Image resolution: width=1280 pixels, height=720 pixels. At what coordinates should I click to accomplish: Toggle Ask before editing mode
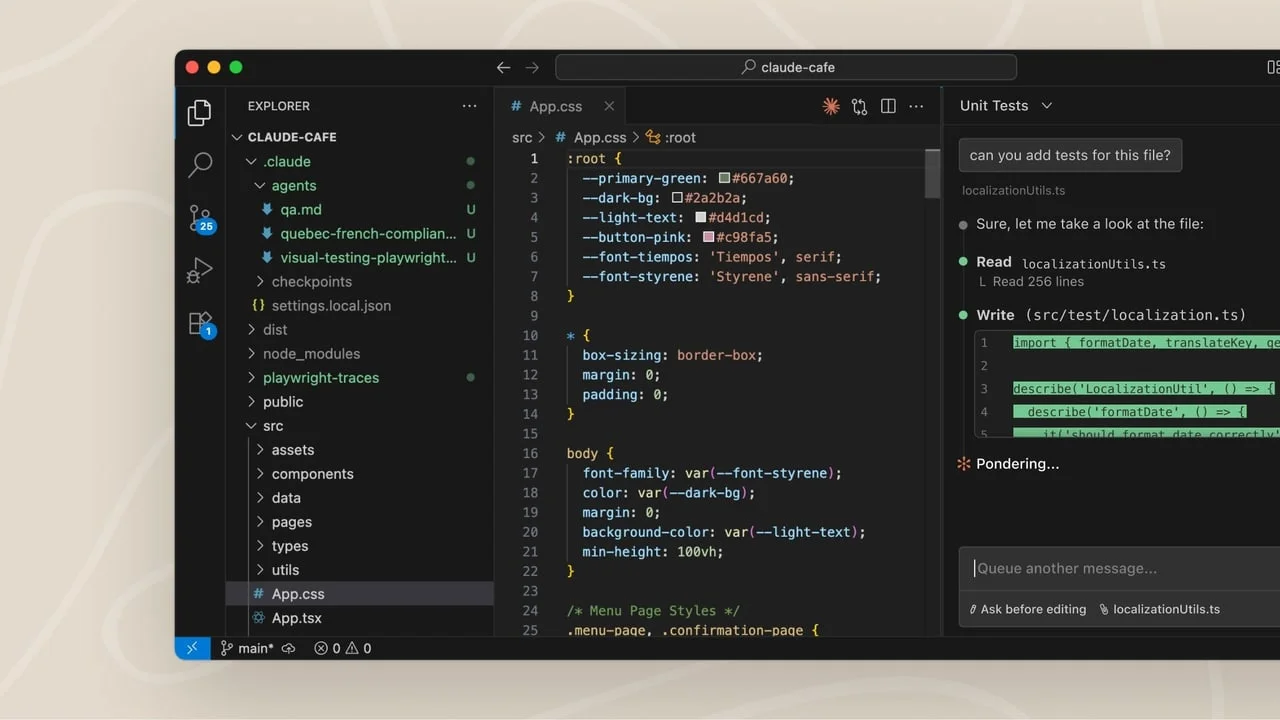tap(1027, 609)
